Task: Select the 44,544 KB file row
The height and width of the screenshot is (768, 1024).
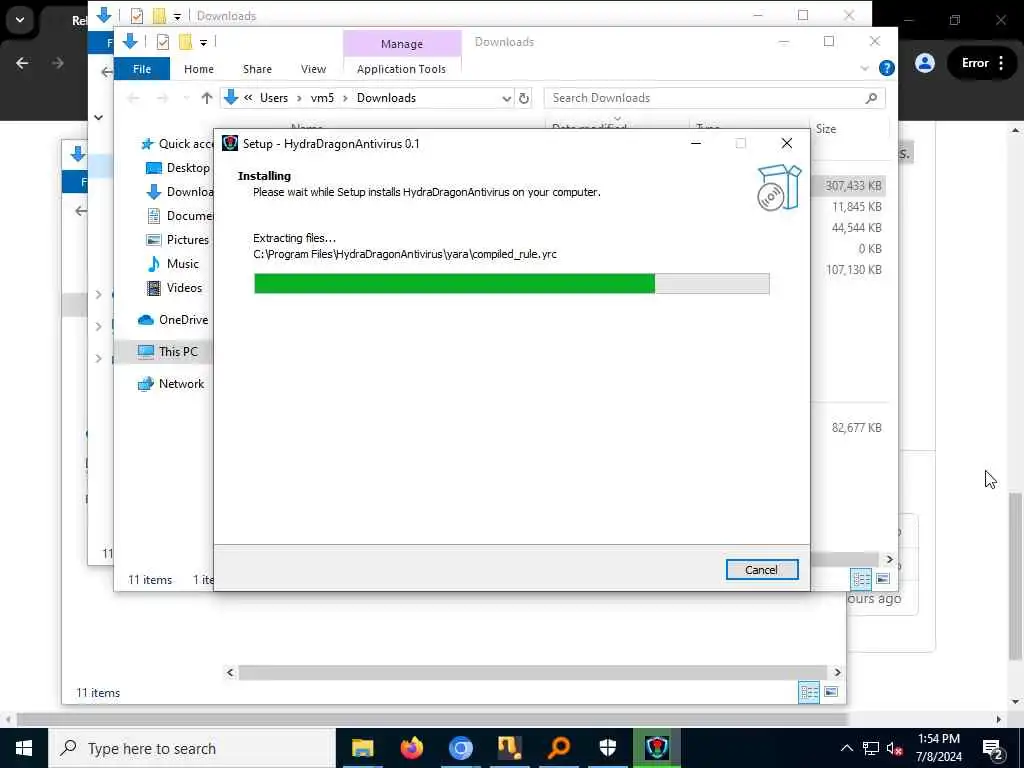Action: tap(848, 227)
